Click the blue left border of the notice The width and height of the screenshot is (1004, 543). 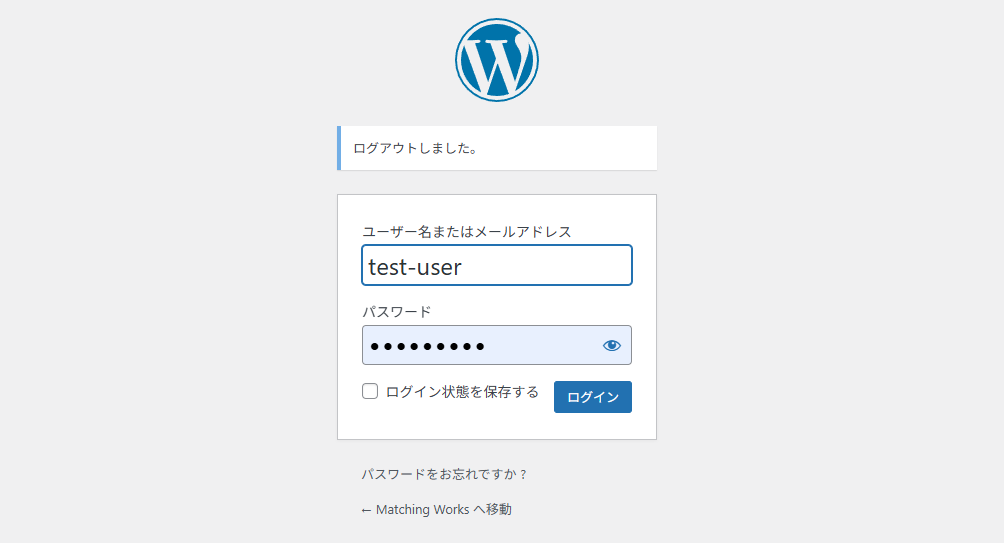coord(339,148)
